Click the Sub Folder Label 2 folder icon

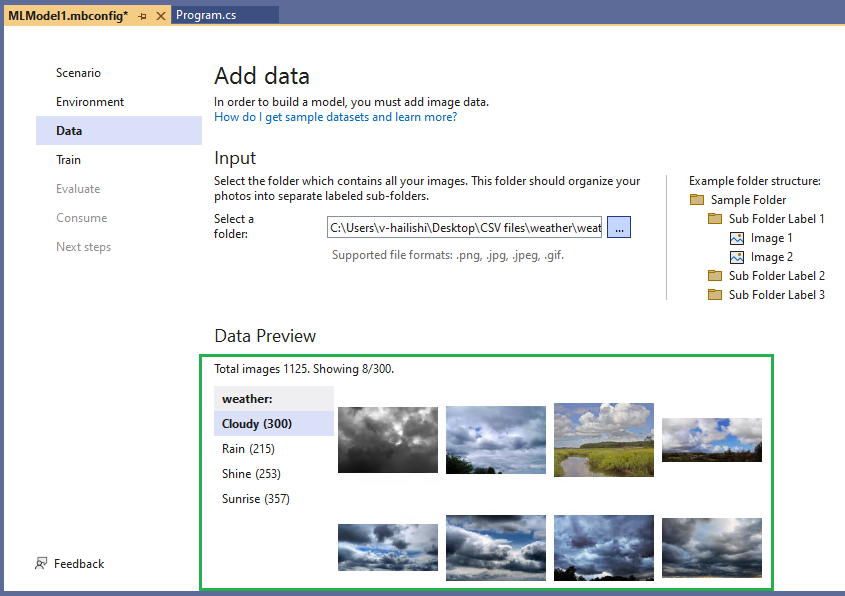pos(715,276)
